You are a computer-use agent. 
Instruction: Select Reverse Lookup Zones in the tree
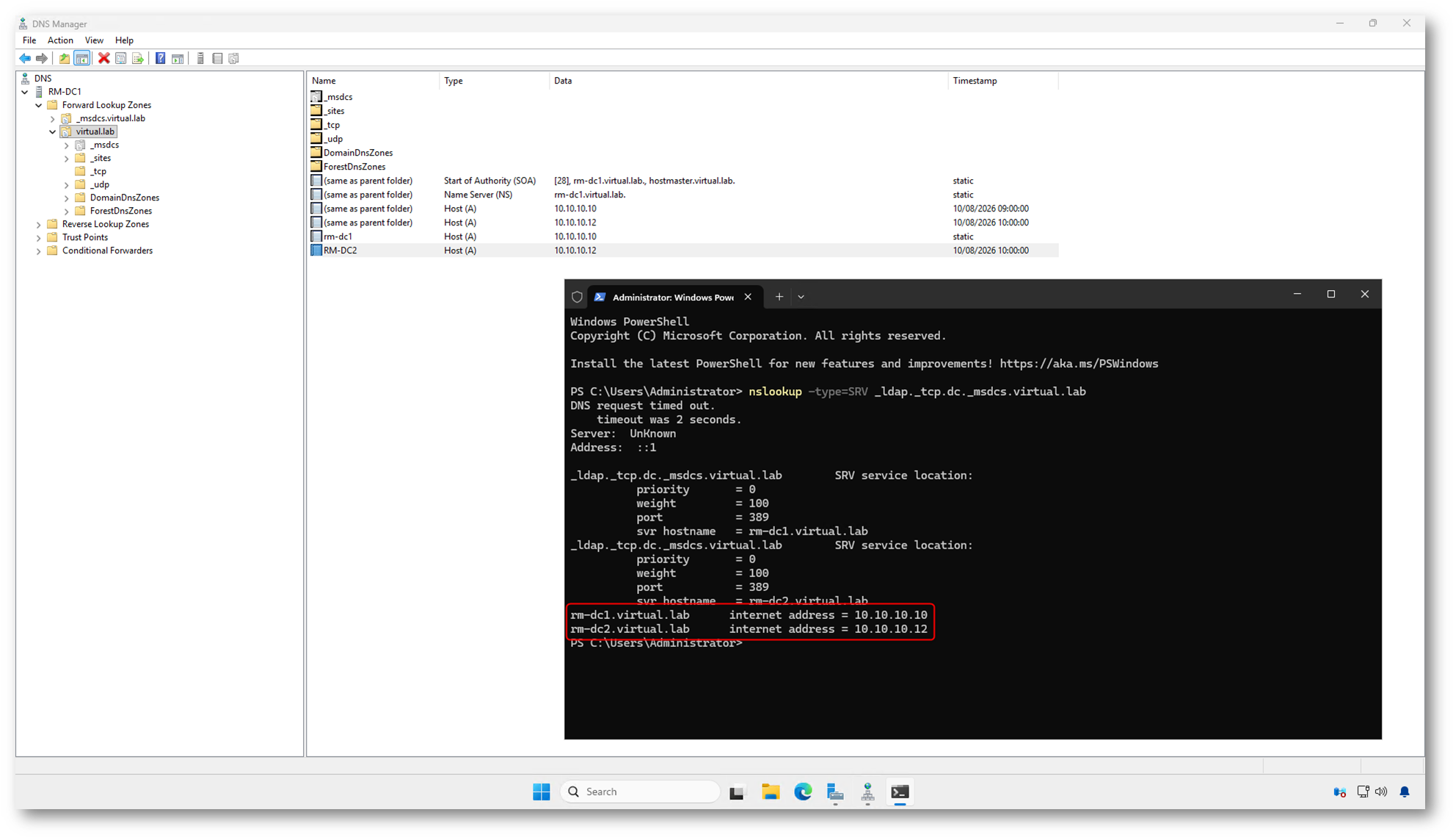pyautogui.click(x=105, y=224)
